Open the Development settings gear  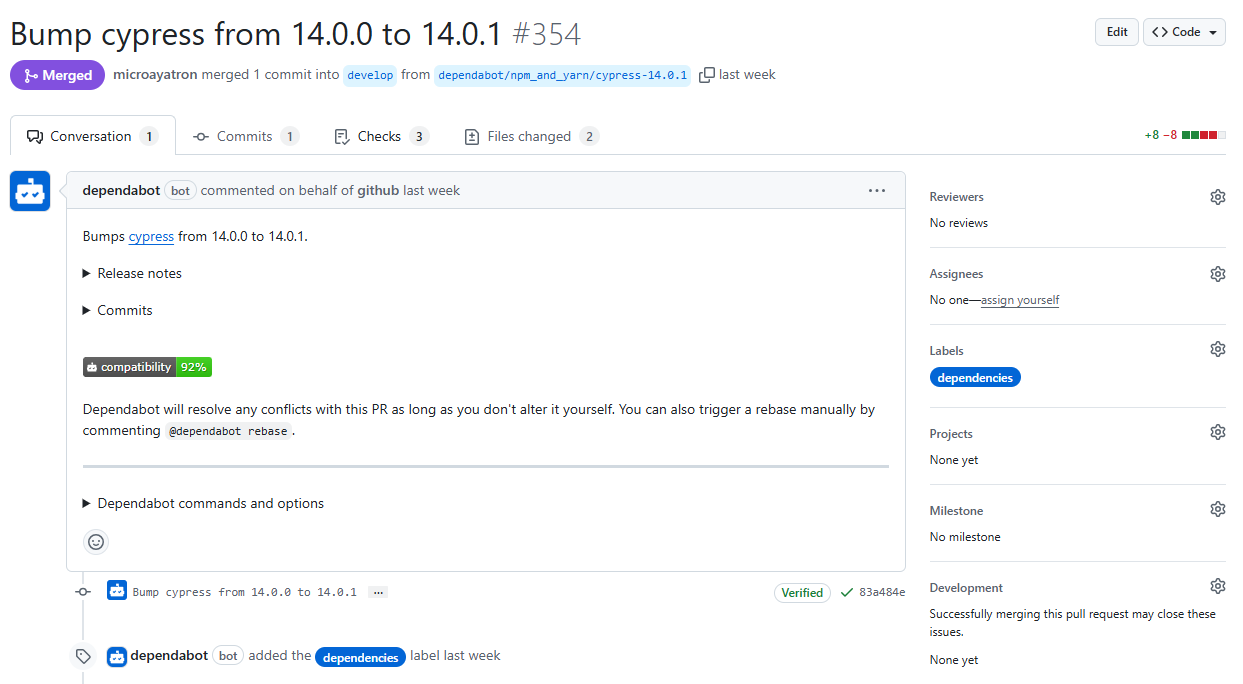coord(1217,586)
